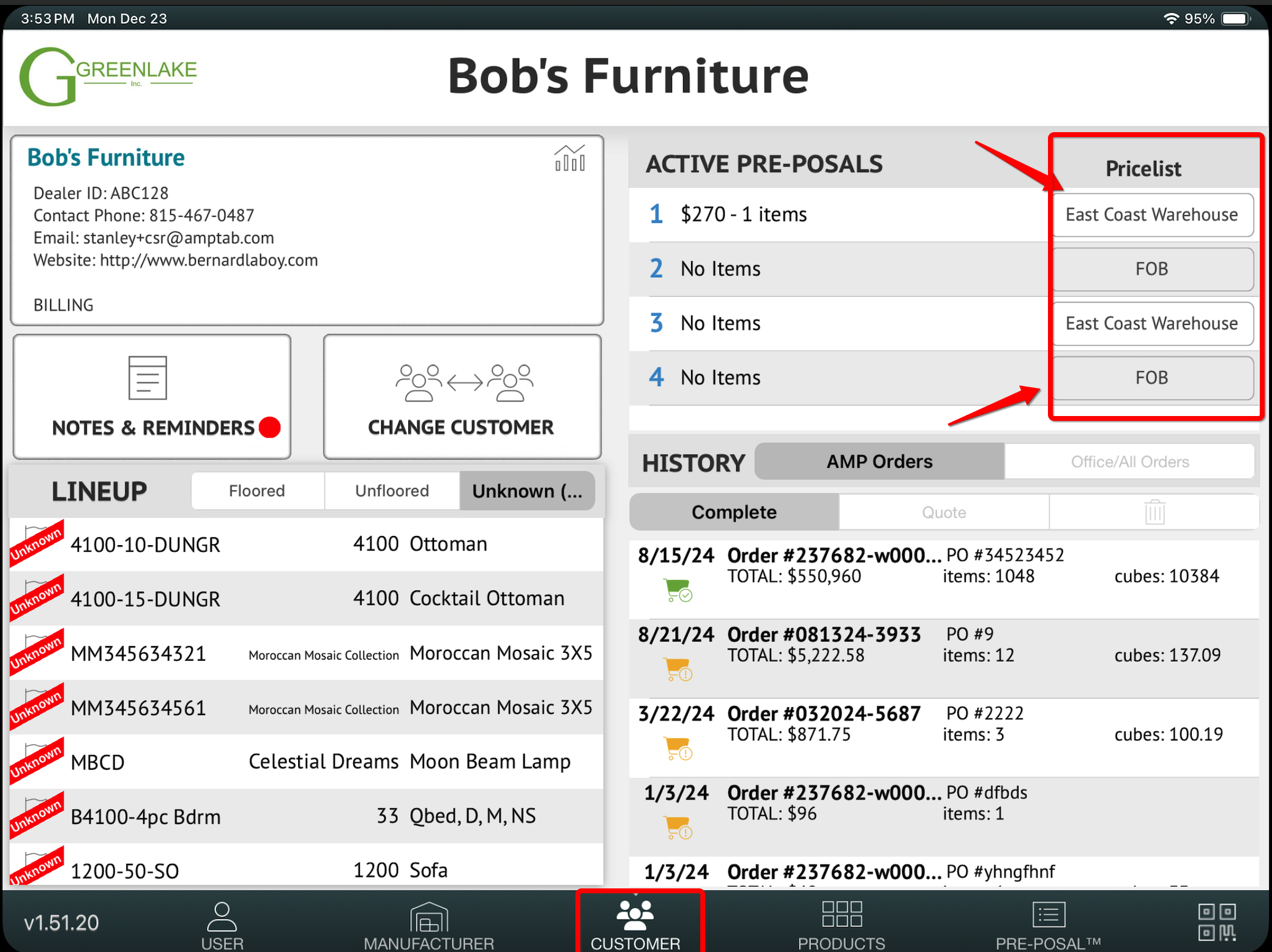Open the Pre-Posal list icon
This screenshot has height=952, width=1272.
click(x=1048, y=915)
